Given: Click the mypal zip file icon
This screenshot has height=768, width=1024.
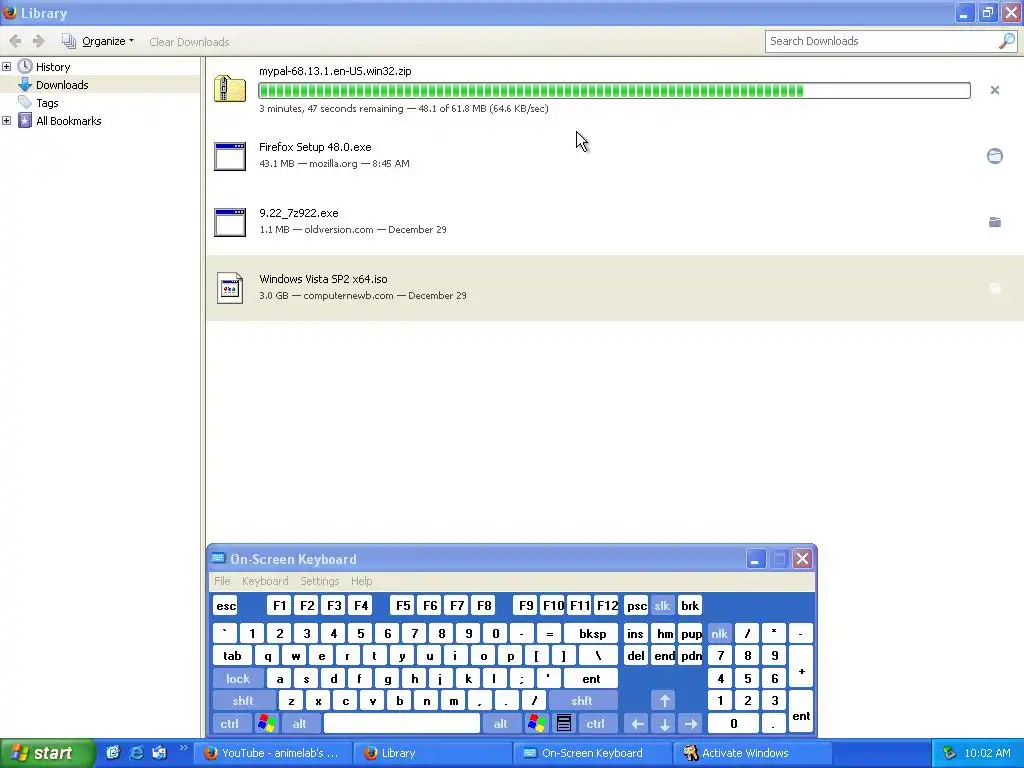Looking at the screenshot, I should click(230, 89).
